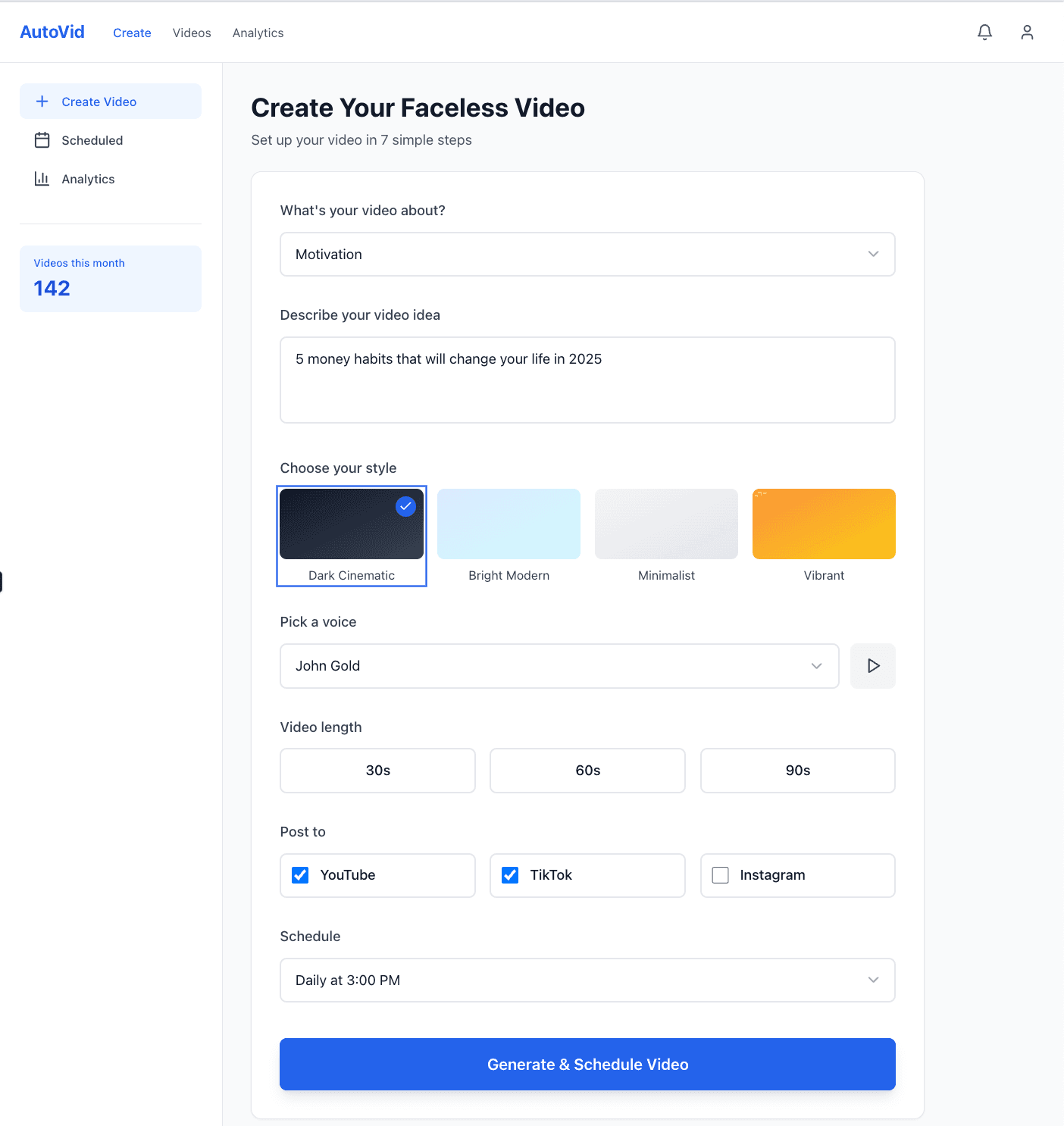Click the video idea description field
Screen dimensions: 1064x1126
click(587, 380)
